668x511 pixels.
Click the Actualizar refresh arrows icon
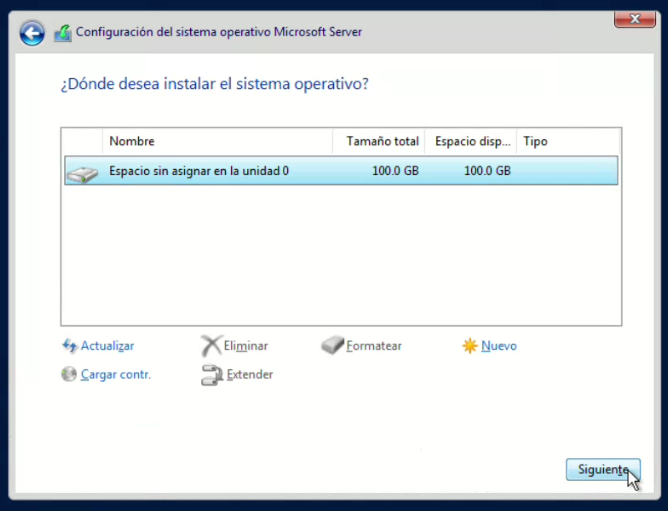69,346
